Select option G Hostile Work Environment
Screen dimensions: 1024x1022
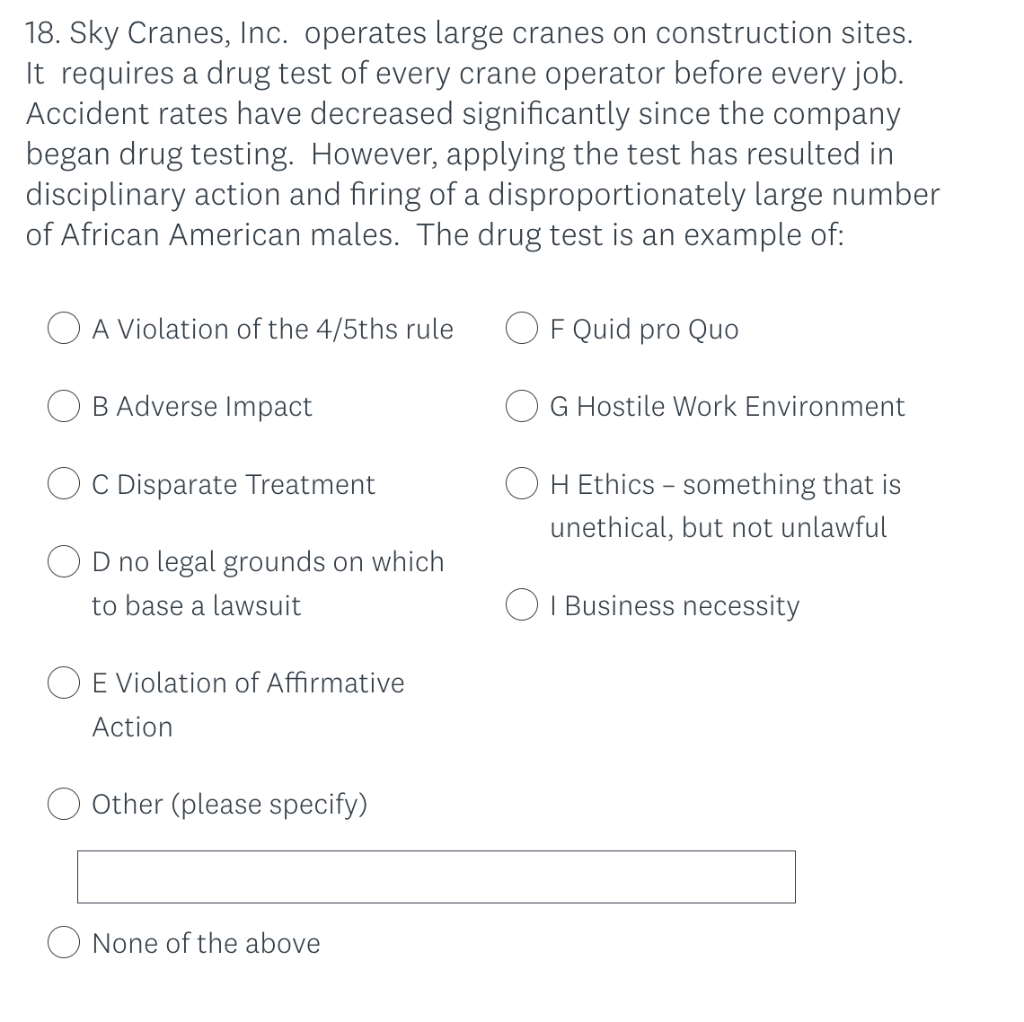pyautogui.click(x=521, y=406)
